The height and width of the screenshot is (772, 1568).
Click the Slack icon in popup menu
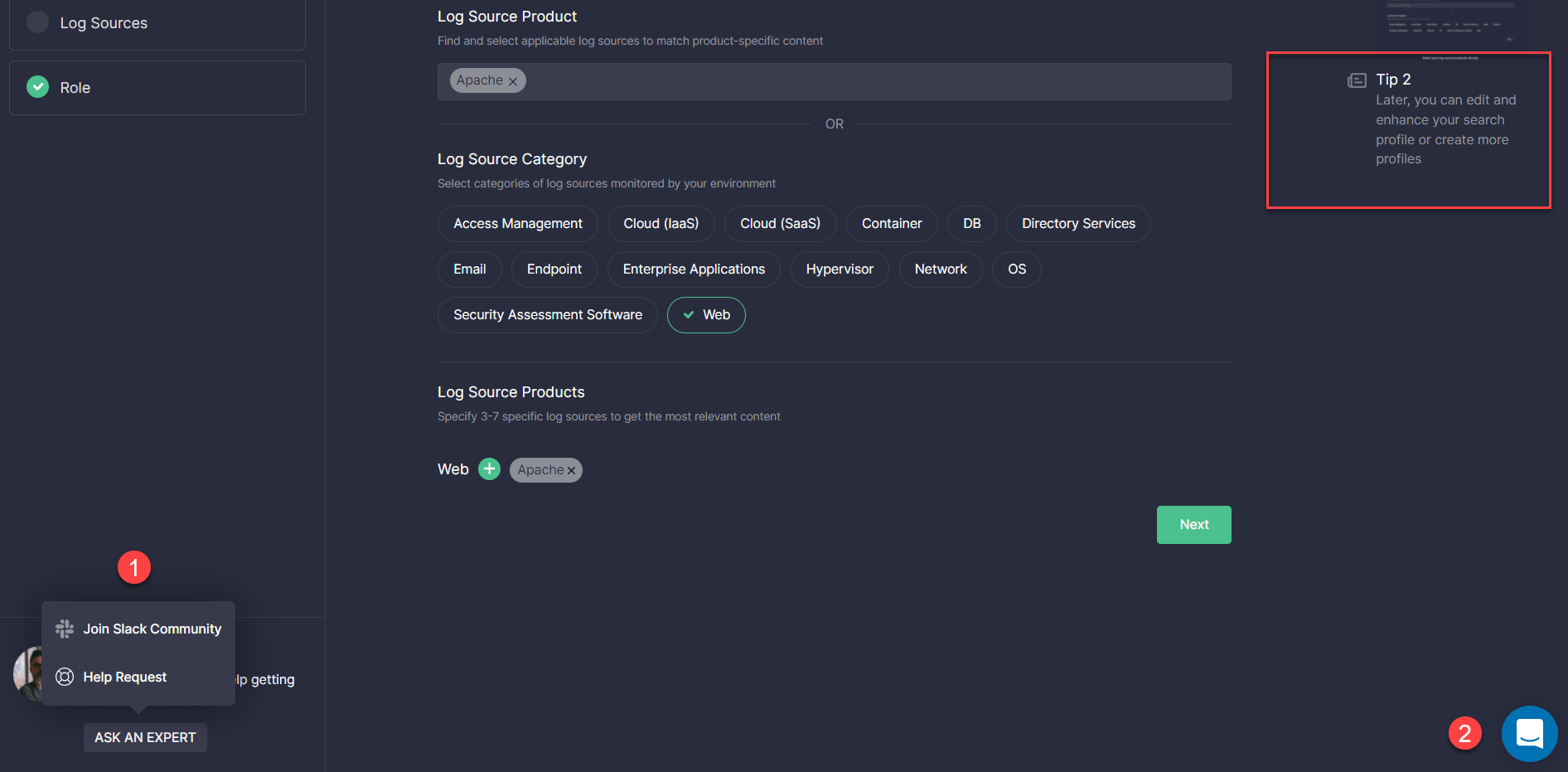coord(65,629)
